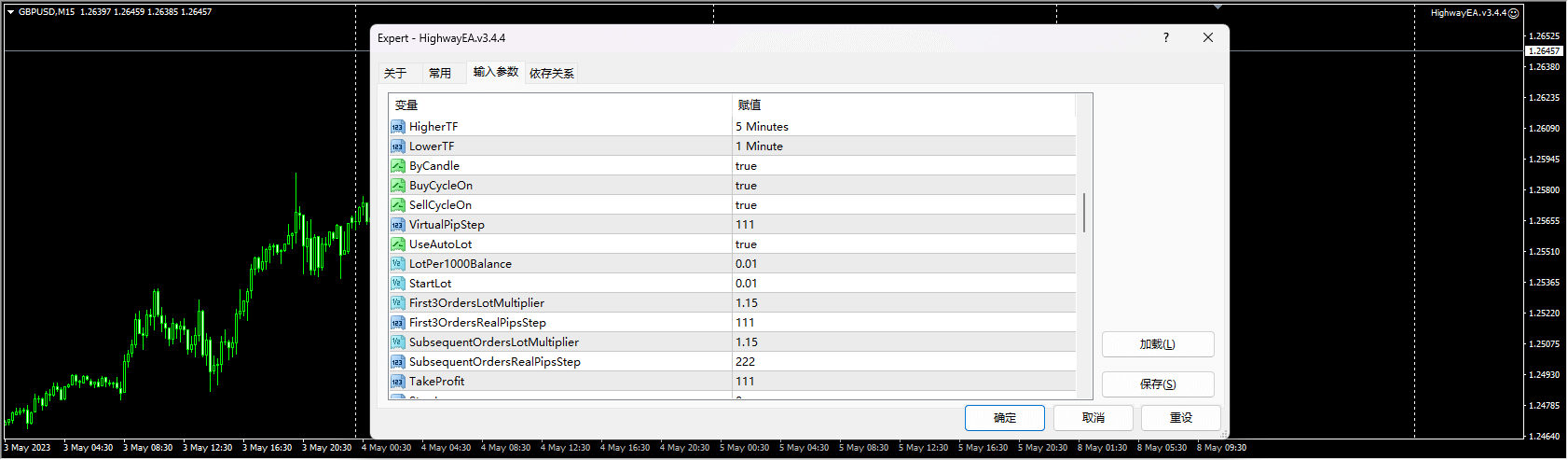Image resolution: width=1568 pixels, height=460 pixels.
Task: Select the StartLot variable name
Action: pyautogui.click(x=431, y=284)
